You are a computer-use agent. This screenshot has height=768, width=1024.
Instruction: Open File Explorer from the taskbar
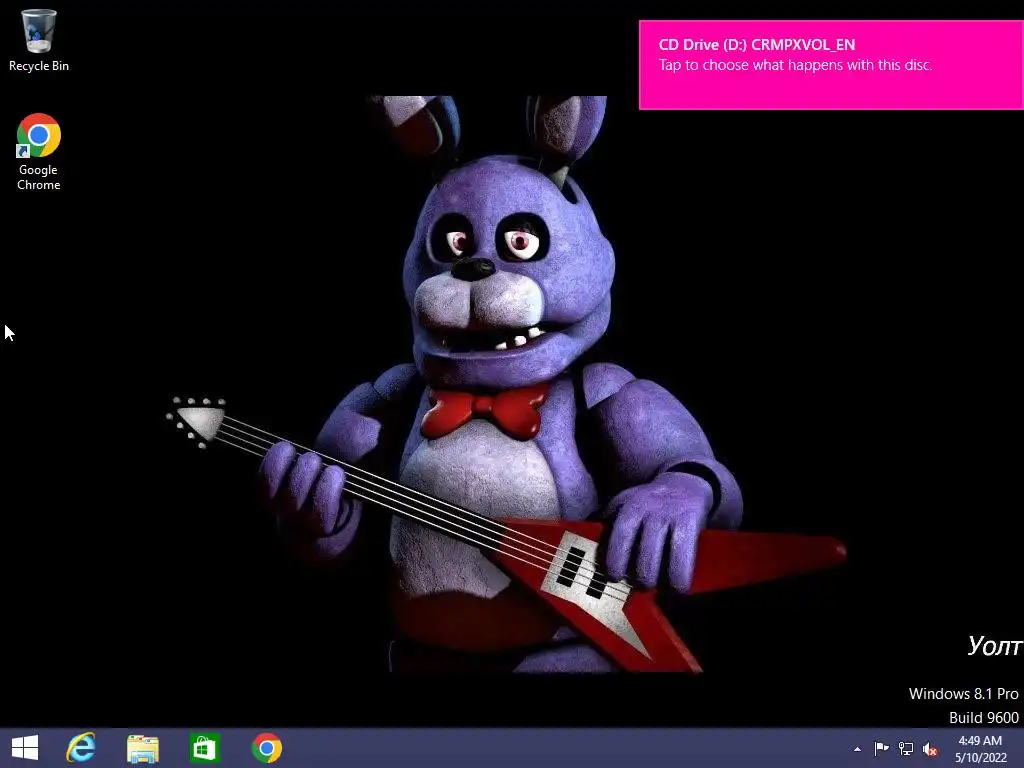click(142, 748)
